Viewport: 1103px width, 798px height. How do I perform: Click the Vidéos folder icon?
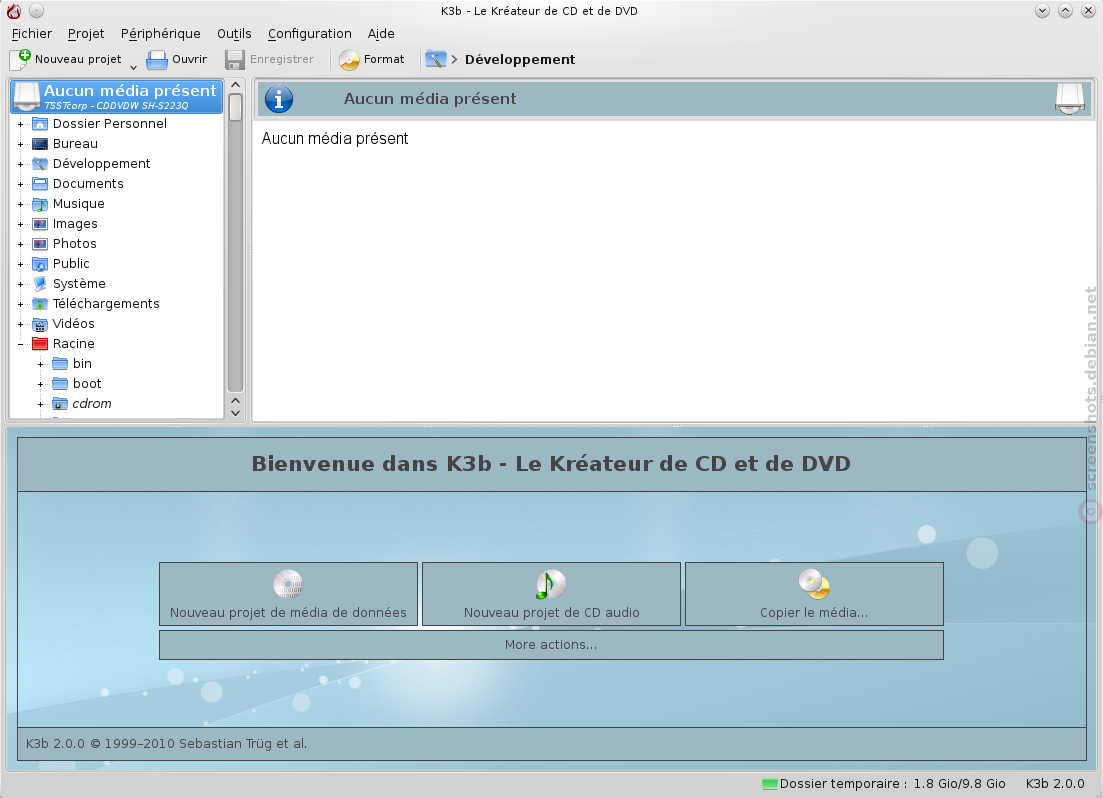pos(40,324)
